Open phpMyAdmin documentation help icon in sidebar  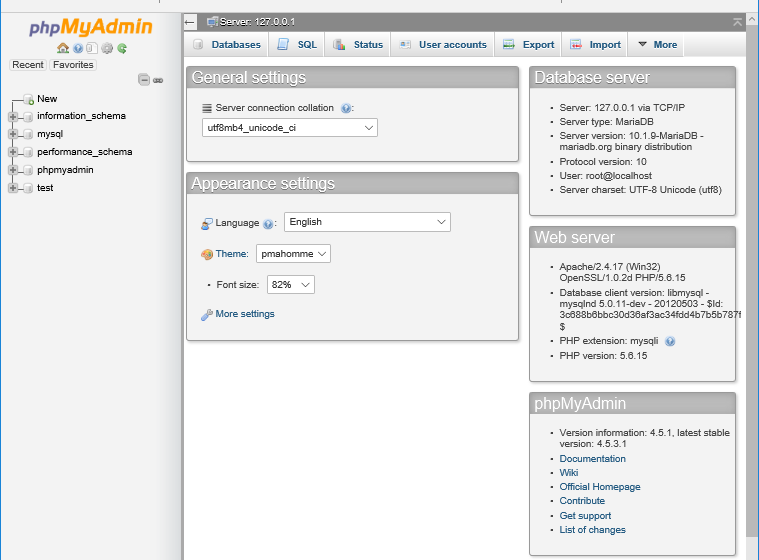pos(78,48)
